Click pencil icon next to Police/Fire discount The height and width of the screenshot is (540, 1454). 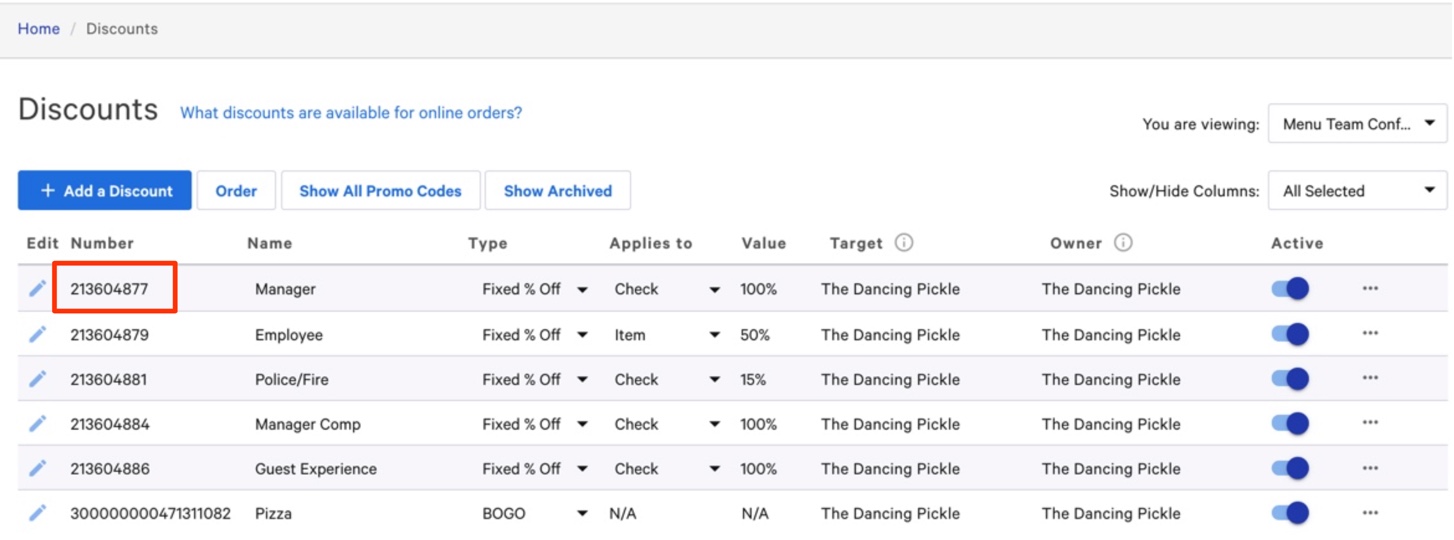[x=38, y=379]
